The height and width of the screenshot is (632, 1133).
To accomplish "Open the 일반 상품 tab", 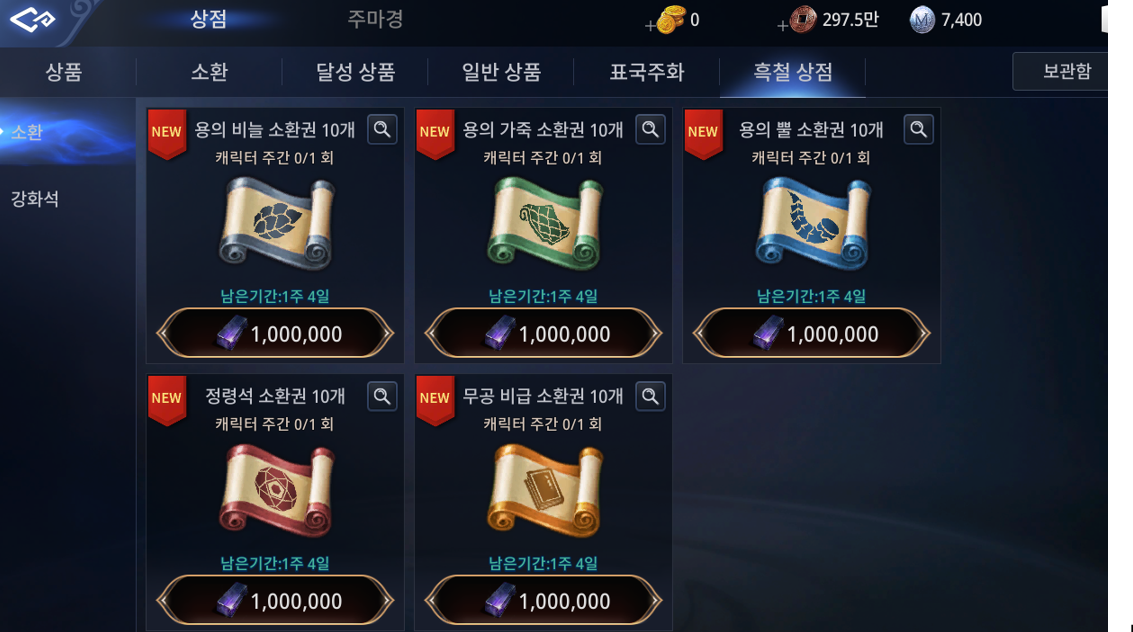I will click(x=501, y=72).
